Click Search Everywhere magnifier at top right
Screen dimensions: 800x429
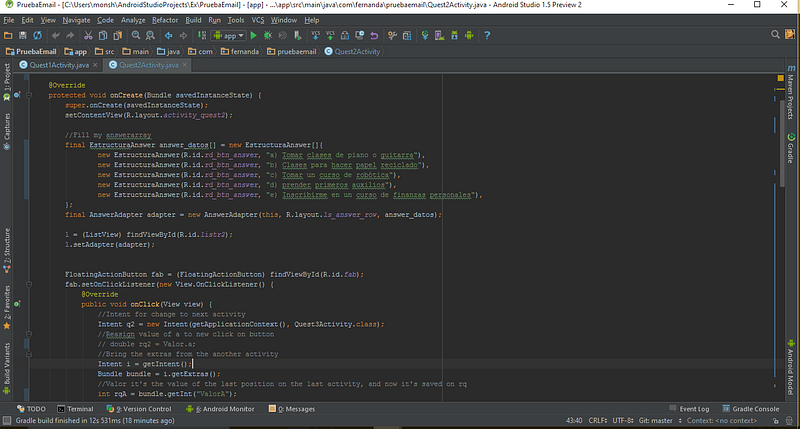pos(775,35)
